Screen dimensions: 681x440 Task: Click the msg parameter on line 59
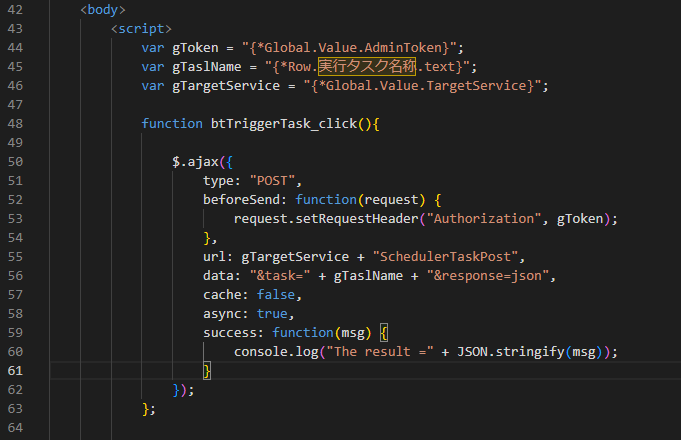(x=353, y=333)
